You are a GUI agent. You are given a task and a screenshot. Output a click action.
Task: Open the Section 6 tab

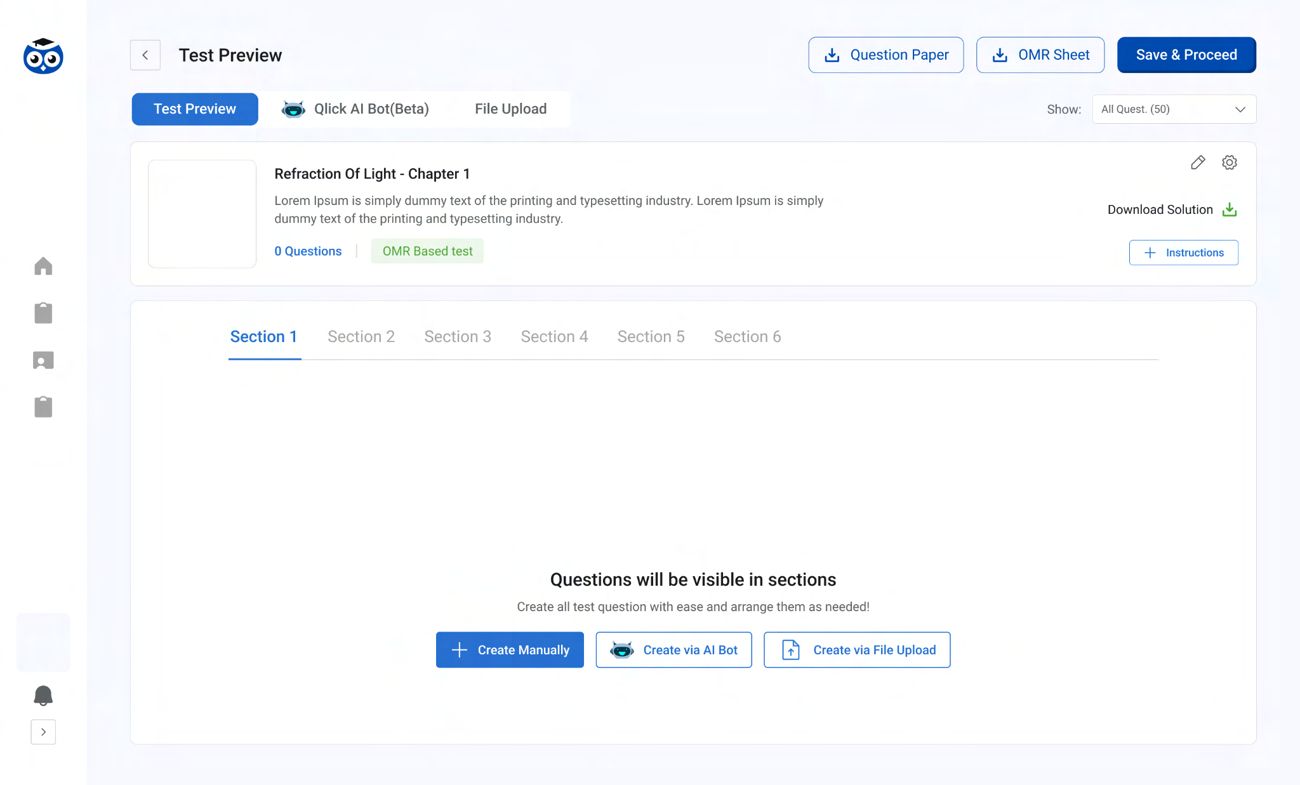(747, 337)
